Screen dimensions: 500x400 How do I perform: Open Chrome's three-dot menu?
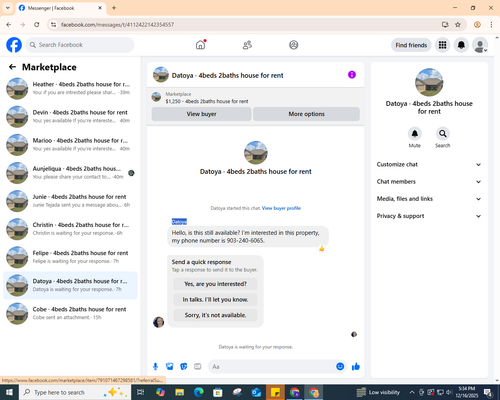[x=491, y=25]
